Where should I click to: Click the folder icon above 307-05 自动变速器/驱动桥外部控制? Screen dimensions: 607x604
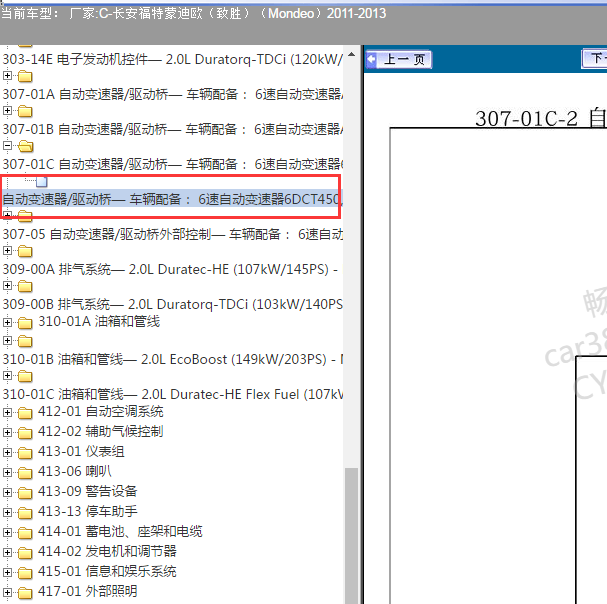[x=25, y=216]
